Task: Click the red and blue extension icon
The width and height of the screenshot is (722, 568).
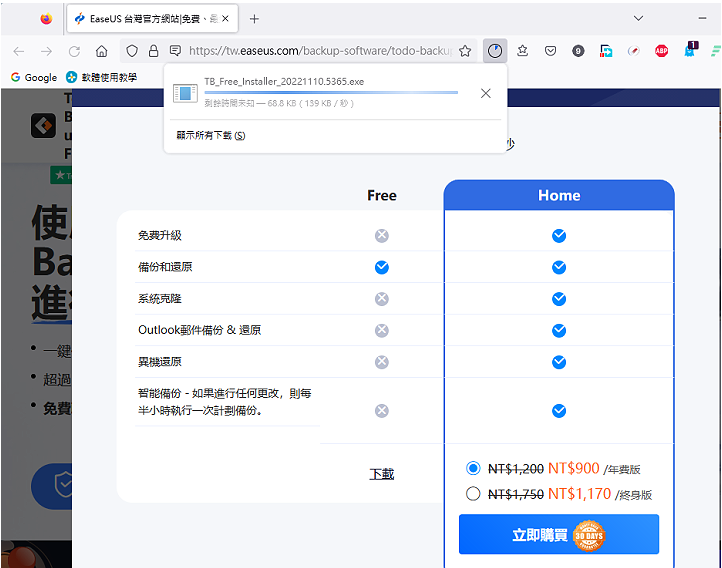Action: point(606,51)
